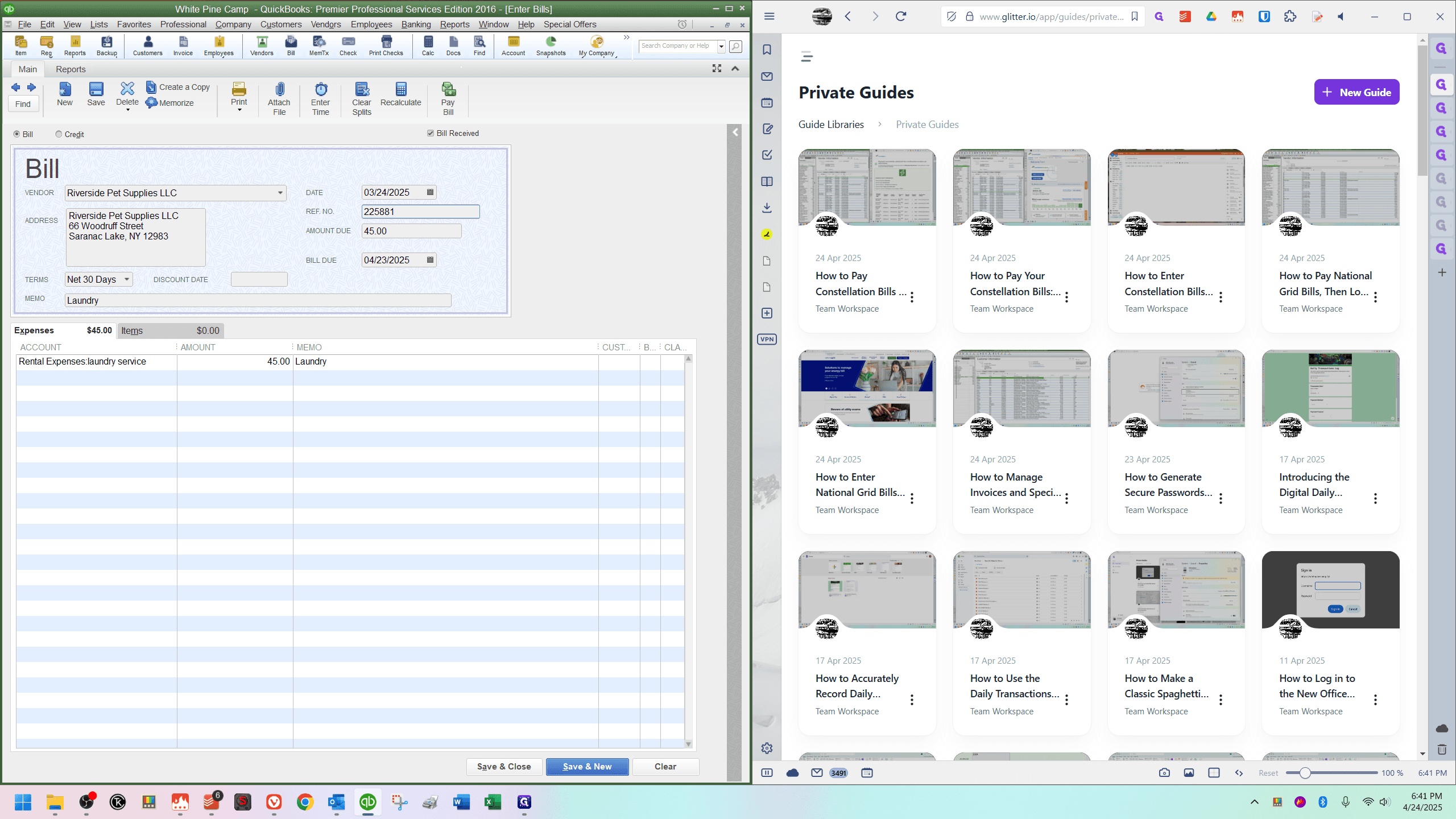Expand the VENDOR dropdown
This screenshot has width=1456, height=819.
[x=280, y=193]
